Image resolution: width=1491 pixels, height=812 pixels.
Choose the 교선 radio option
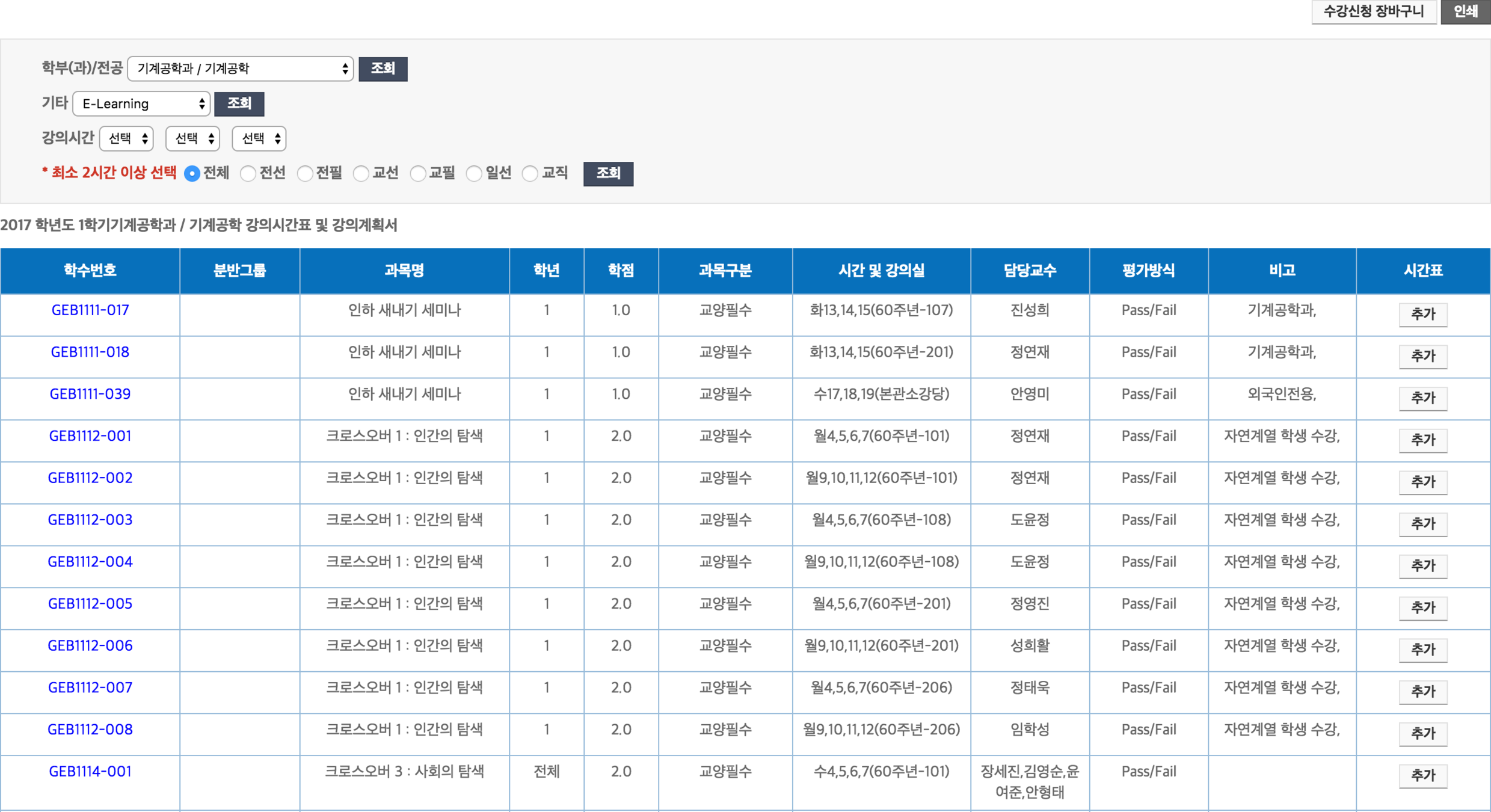point(361,174)
